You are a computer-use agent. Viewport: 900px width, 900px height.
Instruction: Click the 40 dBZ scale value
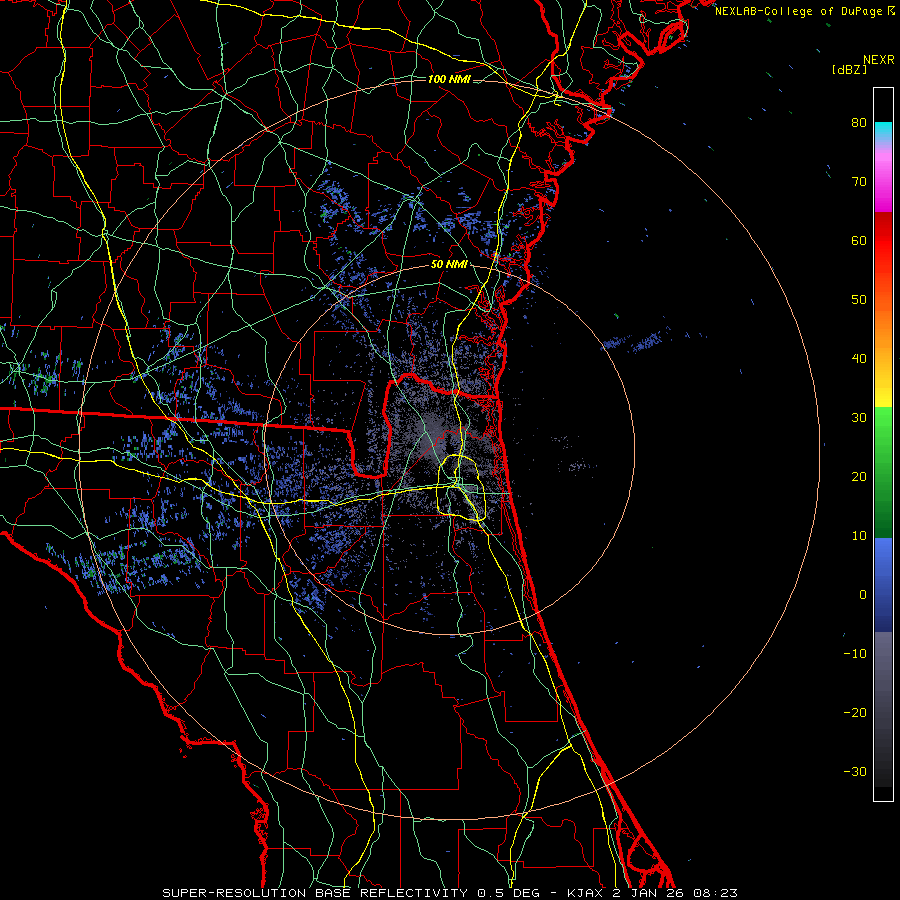pyautogui.click(x=859, y=359)
